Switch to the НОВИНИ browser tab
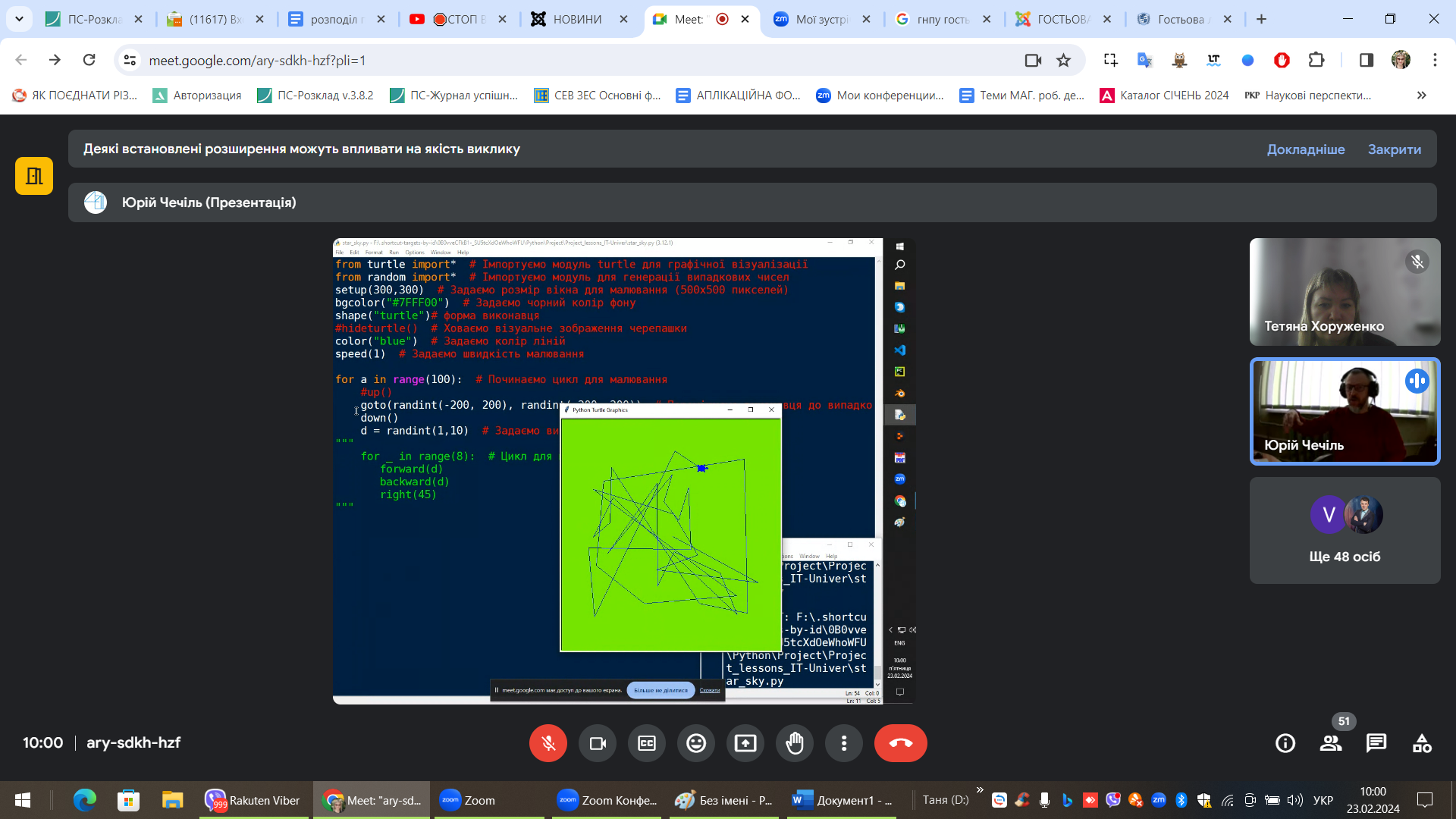The height and width of the screenshot is (819, 1456). click(576, 19)
